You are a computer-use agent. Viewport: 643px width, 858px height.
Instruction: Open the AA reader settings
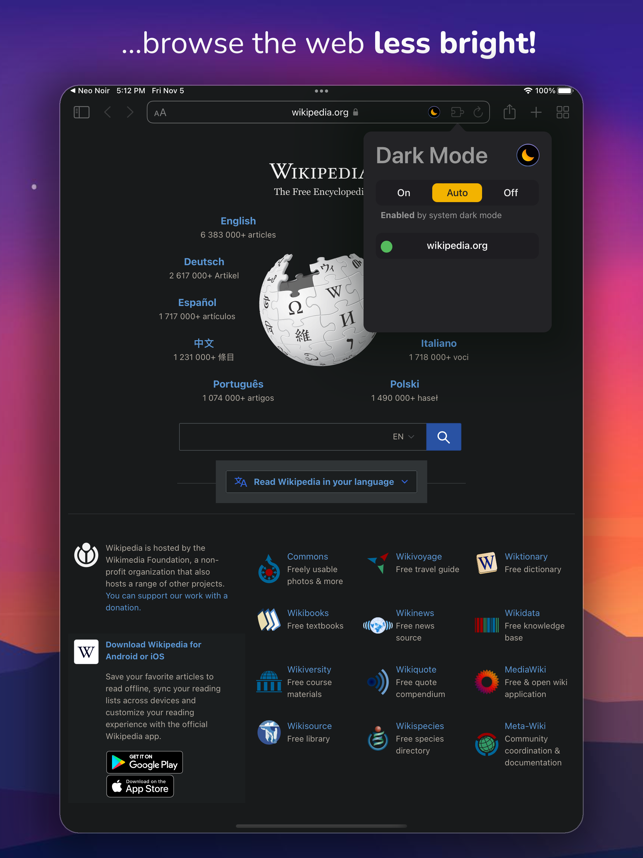click(160, 113)
